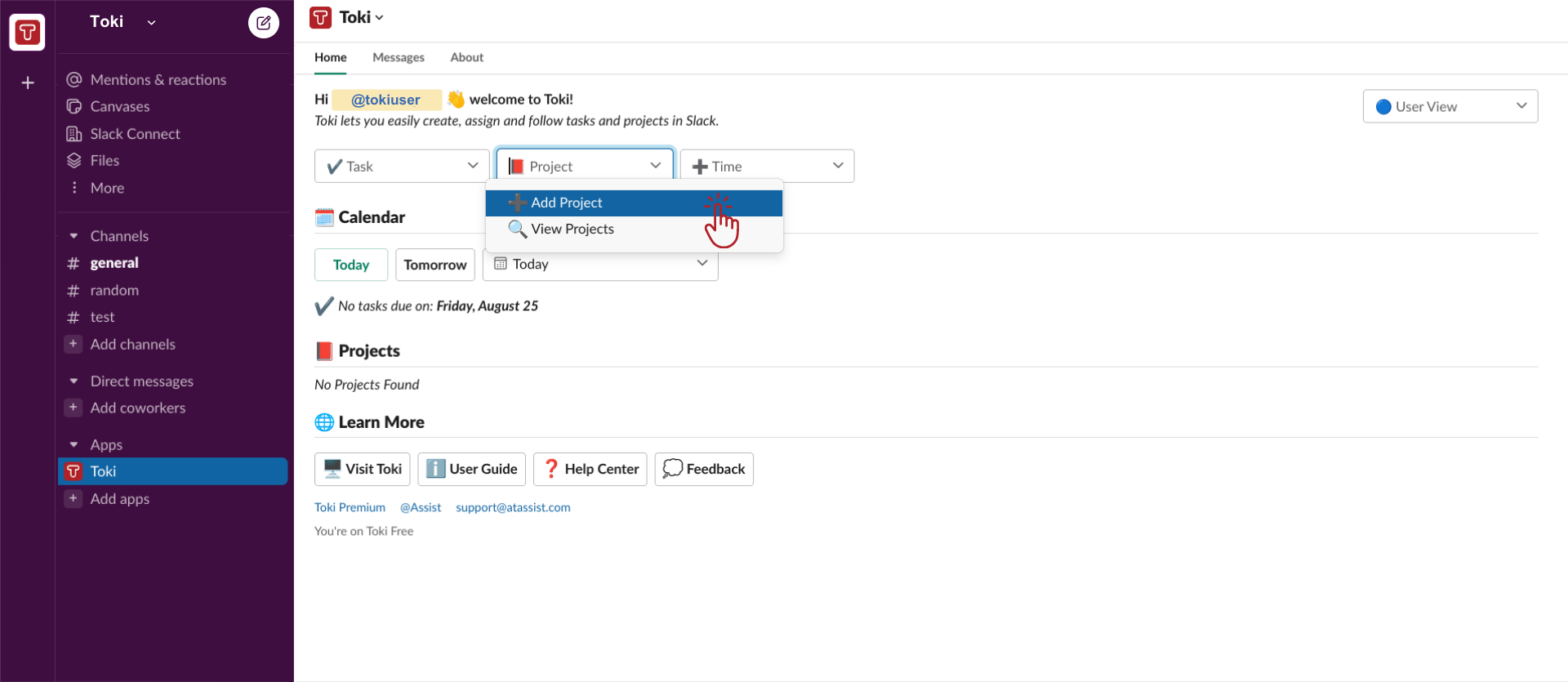Choose View Projects from the menu
The image size is (1568, 682).
click(634, 230)
